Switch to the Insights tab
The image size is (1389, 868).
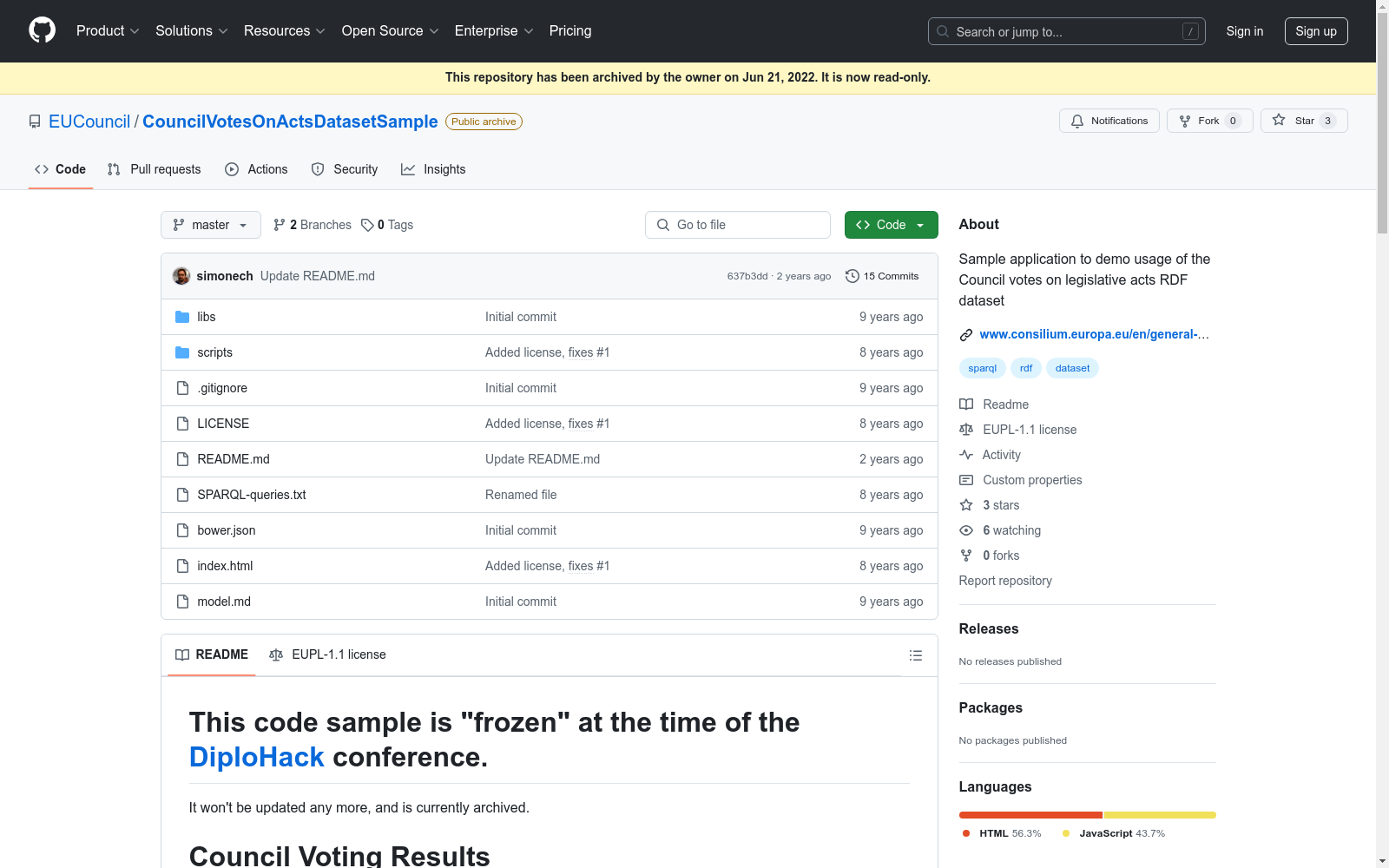433,169
